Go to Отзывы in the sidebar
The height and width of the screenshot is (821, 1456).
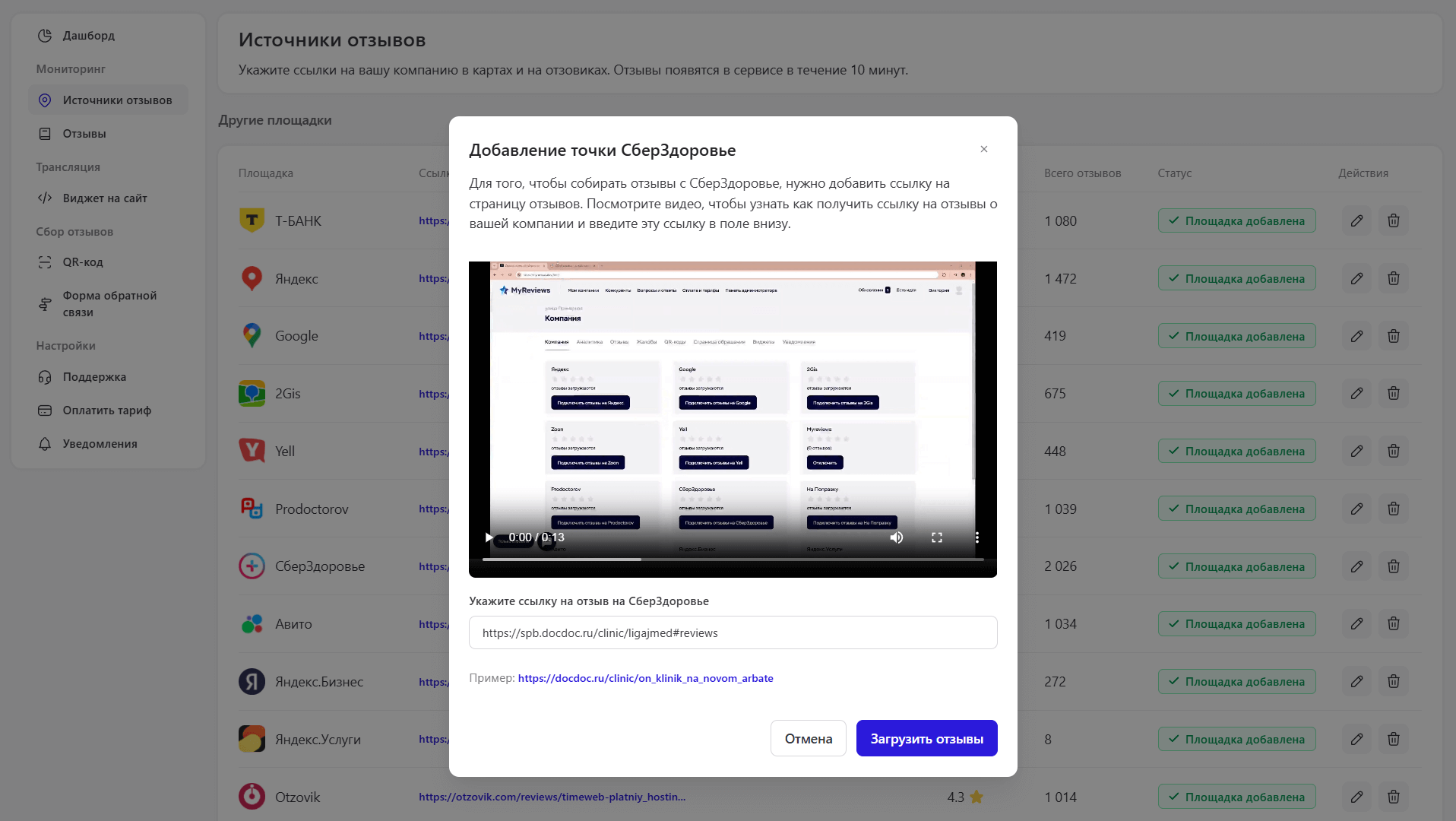tap(84, 134)
